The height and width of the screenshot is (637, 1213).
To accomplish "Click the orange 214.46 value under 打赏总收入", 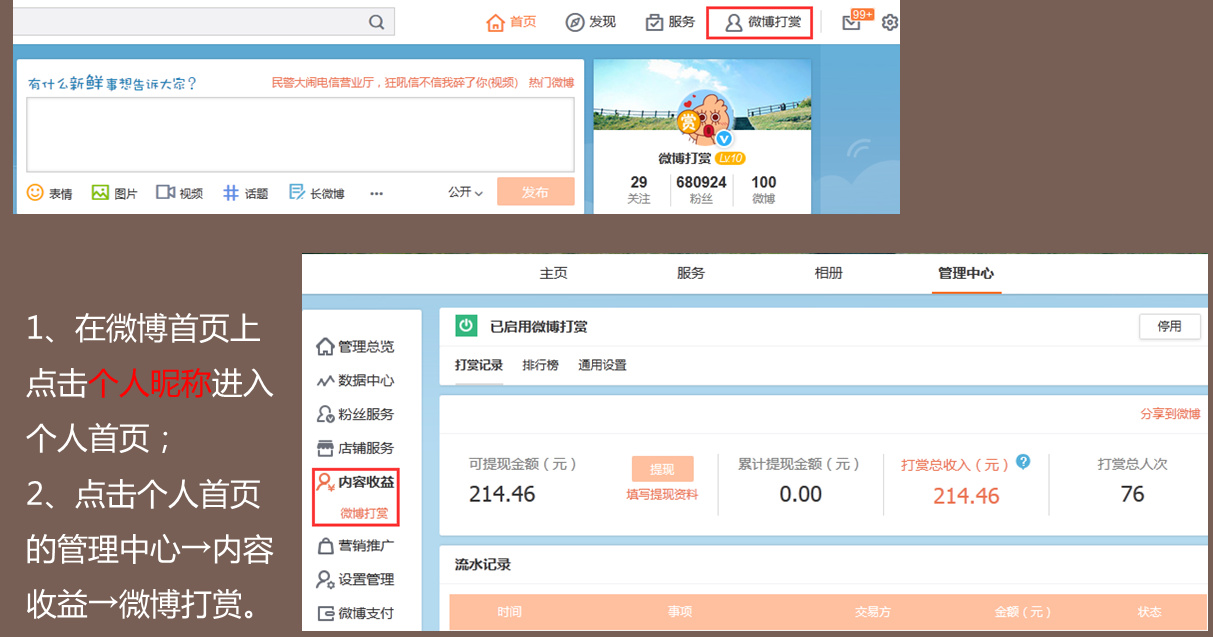I will point(966,496).
